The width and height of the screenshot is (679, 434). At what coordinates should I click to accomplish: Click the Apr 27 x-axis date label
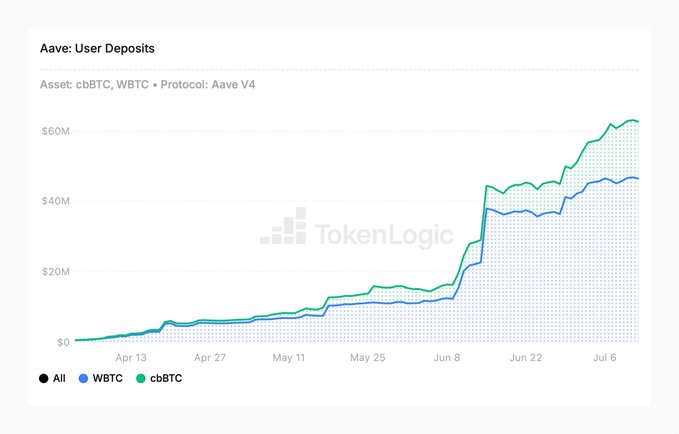tap(210, 358)
